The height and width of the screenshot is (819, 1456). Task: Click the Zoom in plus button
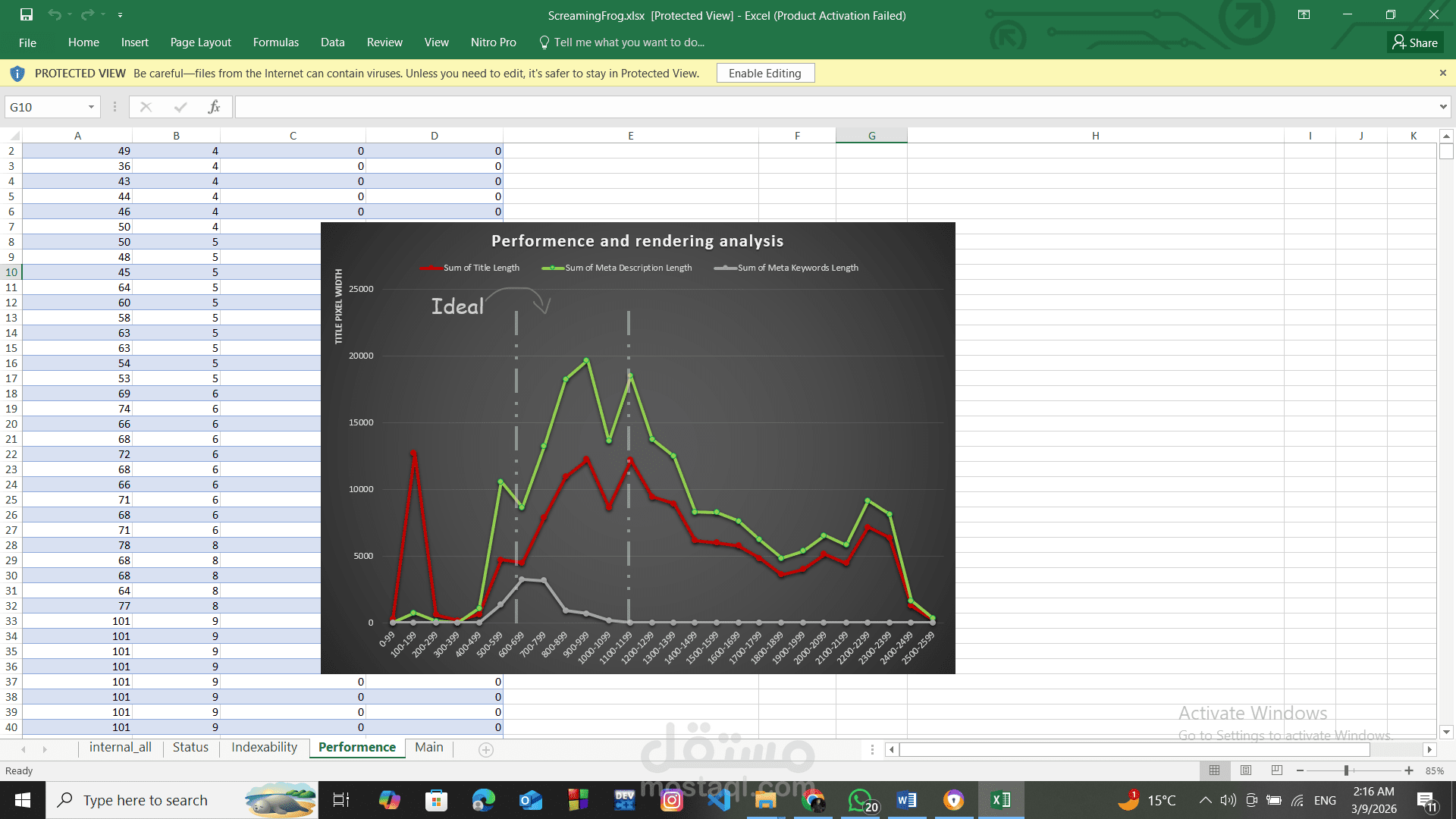coord(1409,770)
